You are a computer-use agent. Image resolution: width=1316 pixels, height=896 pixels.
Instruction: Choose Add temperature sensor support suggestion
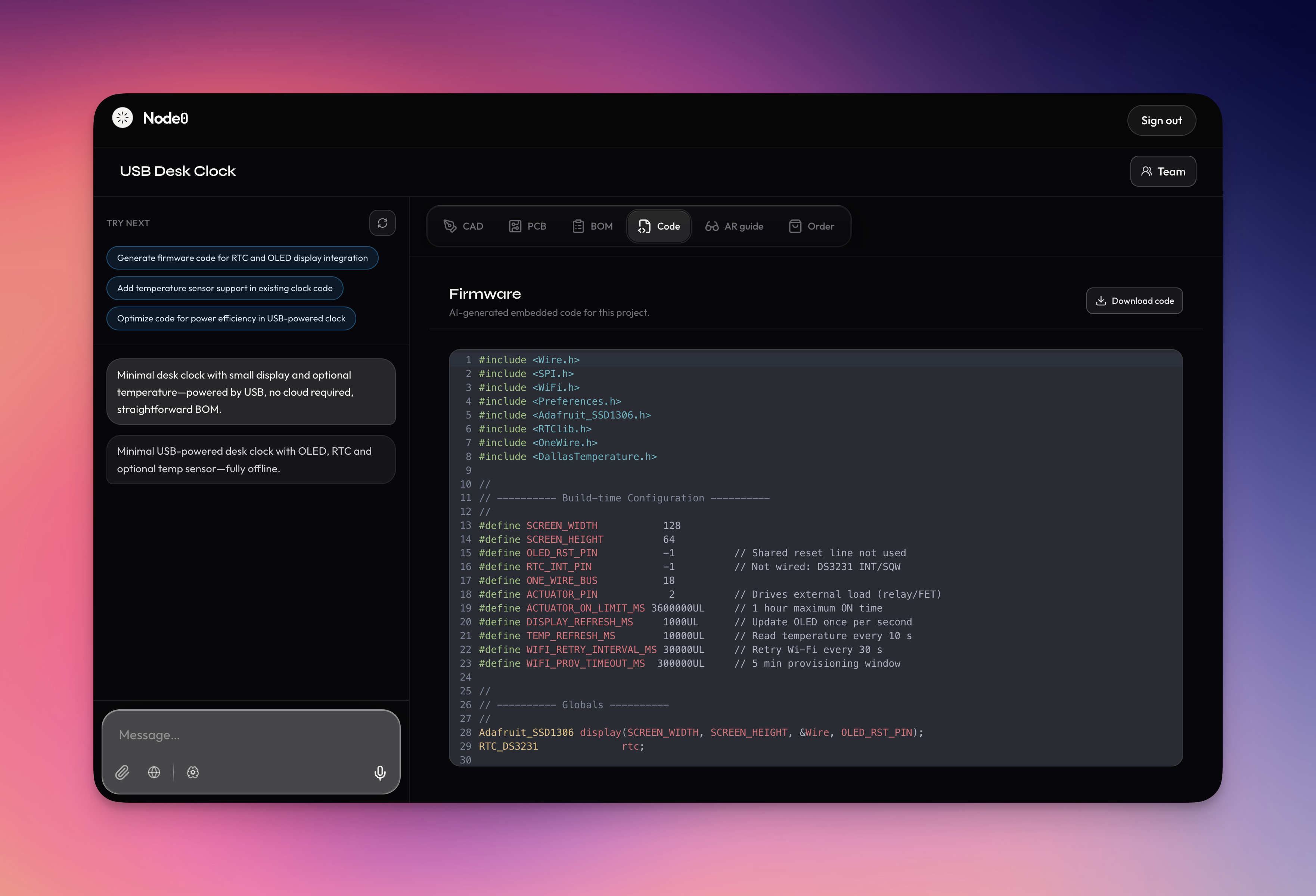coord(224,288)
